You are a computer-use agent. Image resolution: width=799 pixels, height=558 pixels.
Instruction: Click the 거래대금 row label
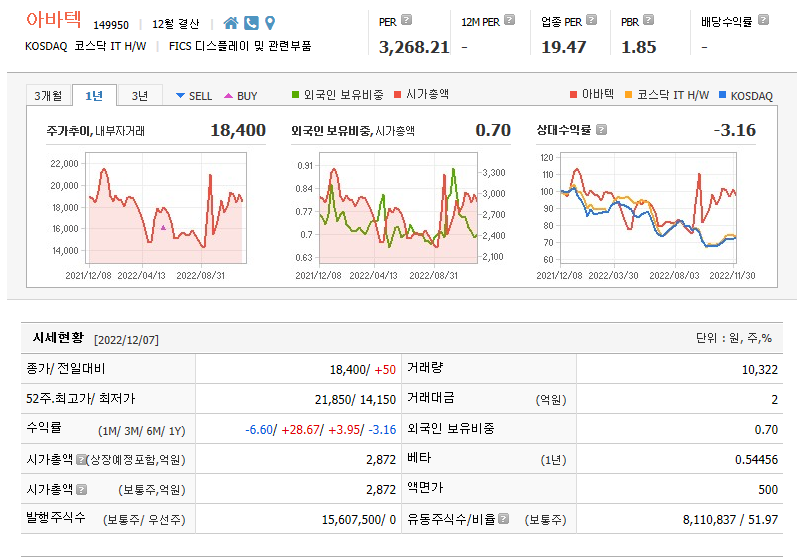431,398
